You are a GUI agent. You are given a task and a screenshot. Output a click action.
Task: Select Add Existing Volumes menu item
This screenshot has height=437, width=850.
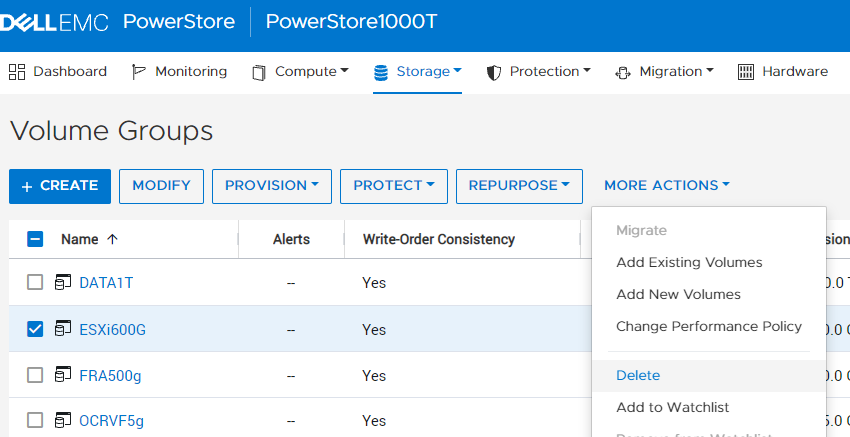(x=689, y=262)
